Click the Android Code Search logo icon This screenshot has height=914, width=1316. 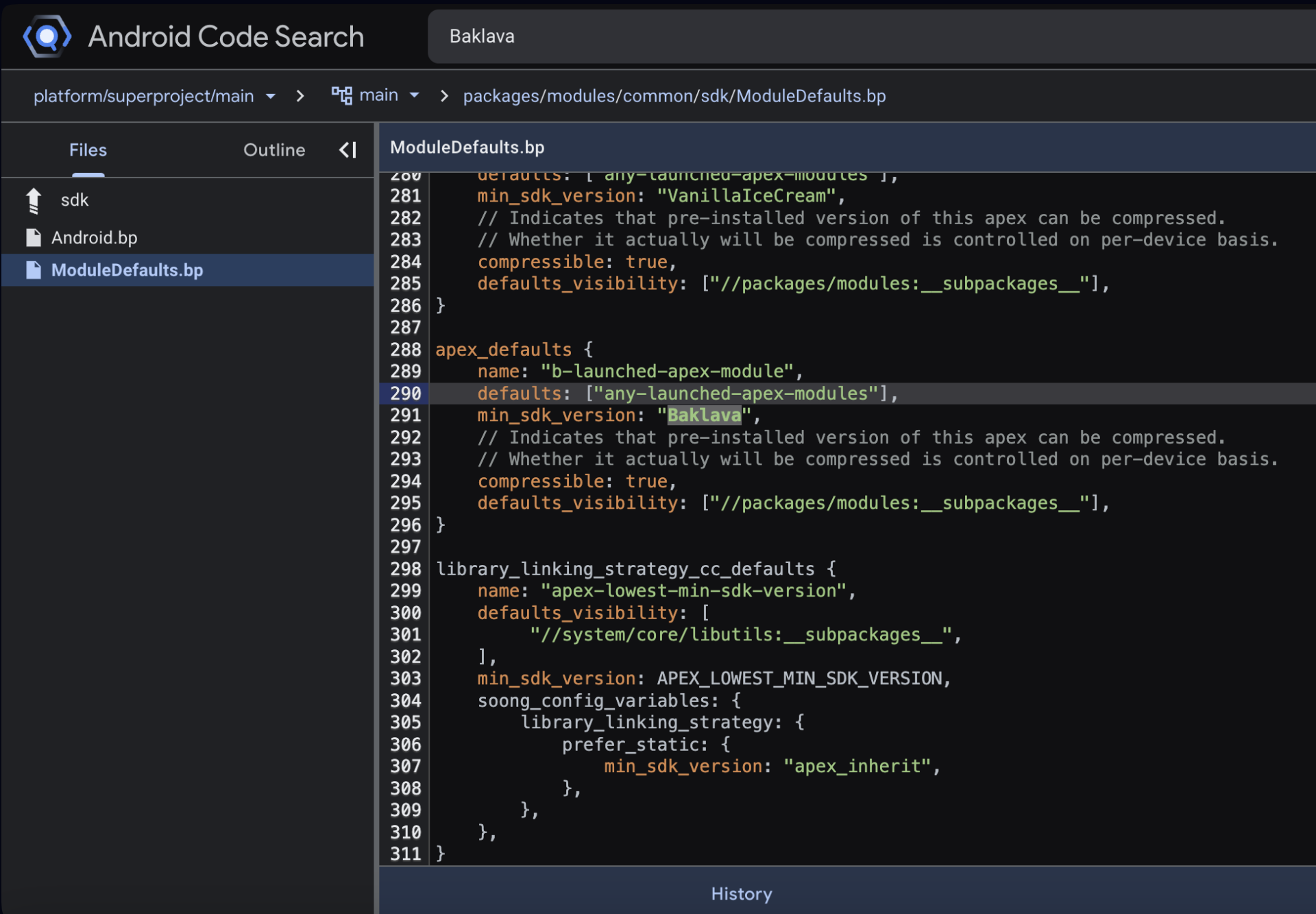click(47, 36)
